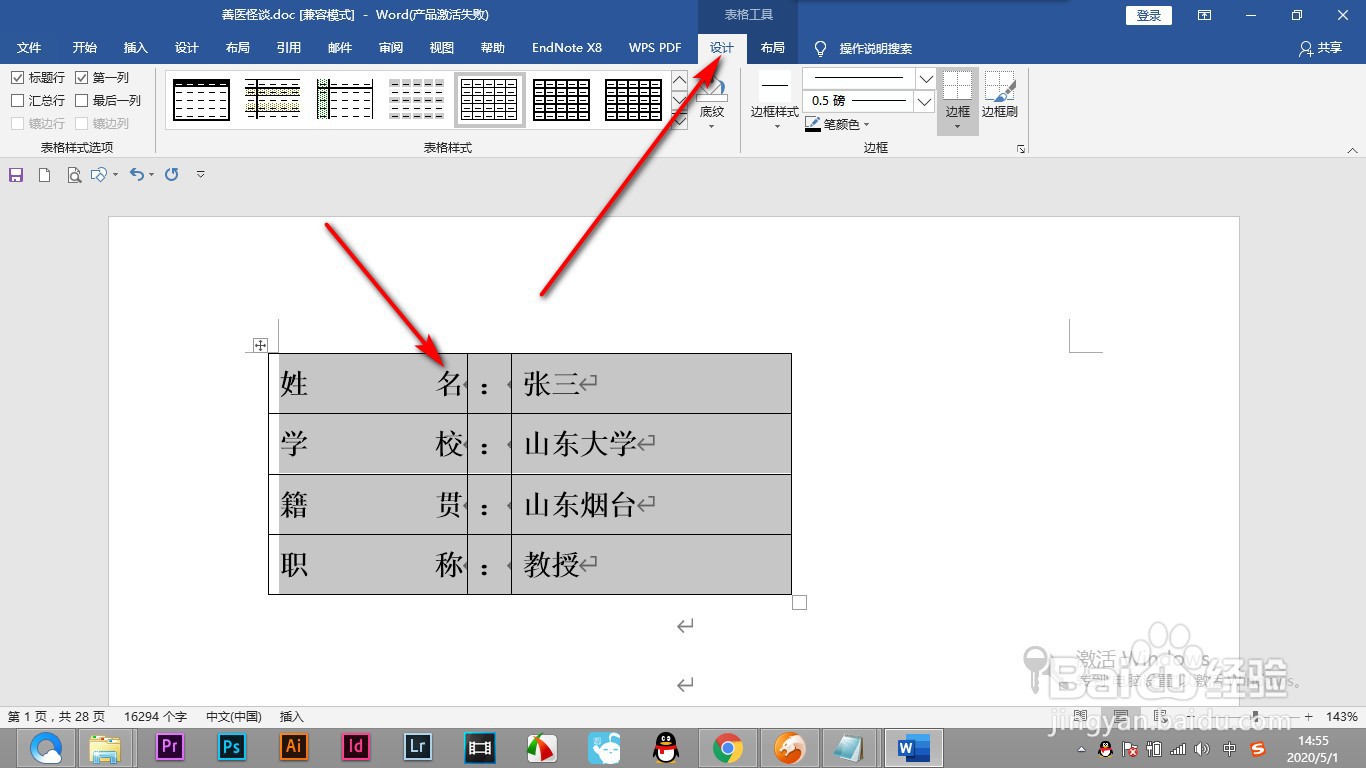Image resolution: width=1366 pixels, height=768 pixels.
Task: Enable the 汇总行 (Total Row) option
Action: click(x=18, y=100)
